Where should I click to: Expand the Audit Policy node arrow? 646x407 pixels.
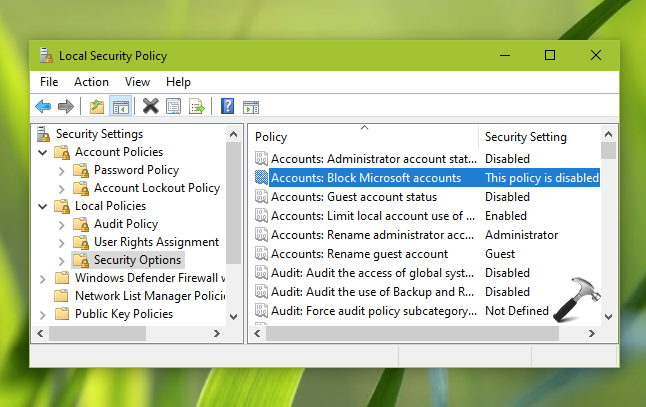pos(61,224)
